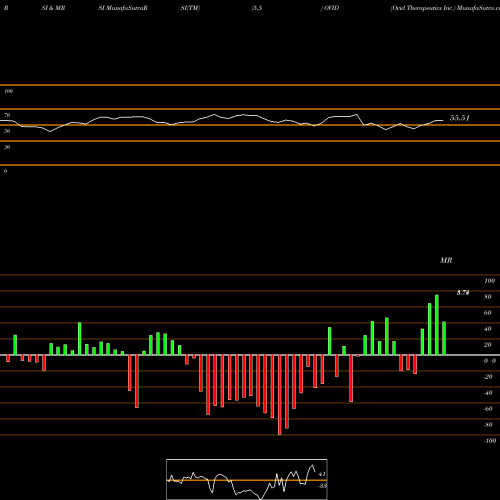
Task: Click the 20 label on MR axis
Action: tap(488, 345)
